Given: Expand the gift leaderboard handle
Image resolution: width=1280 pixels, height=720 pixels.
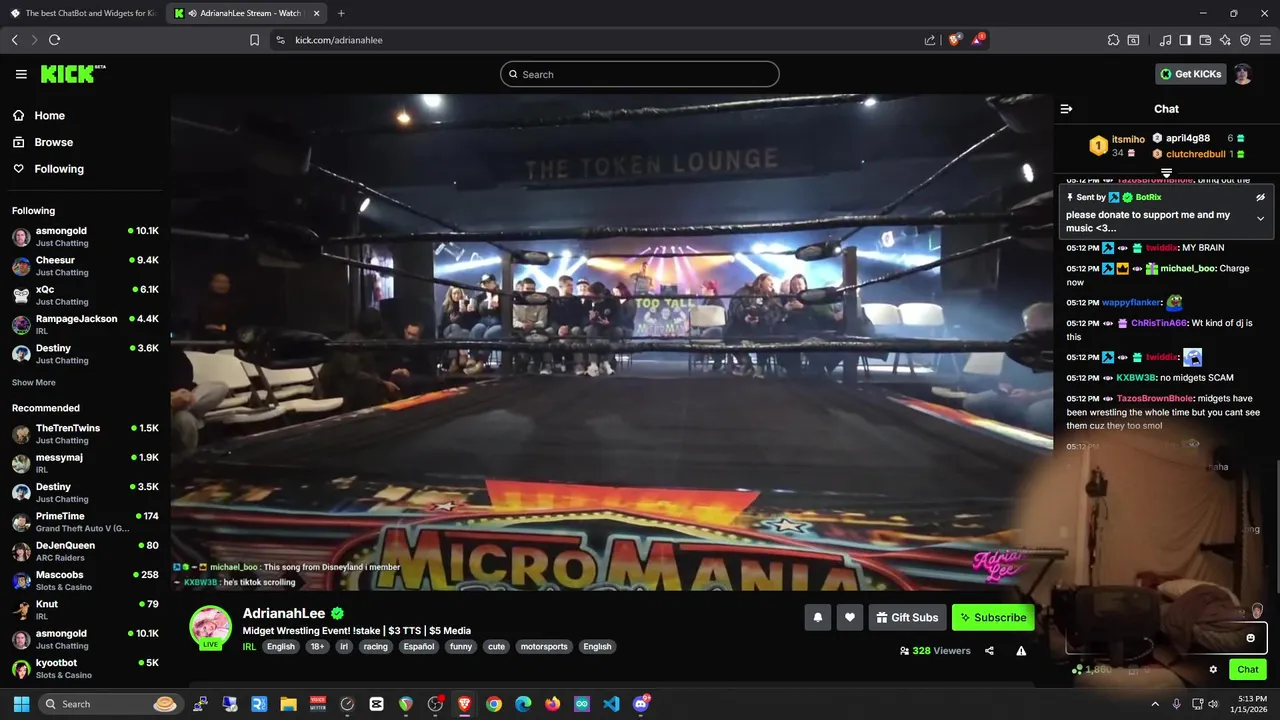Looking at the screenshot, I should tap(1166, 173).
